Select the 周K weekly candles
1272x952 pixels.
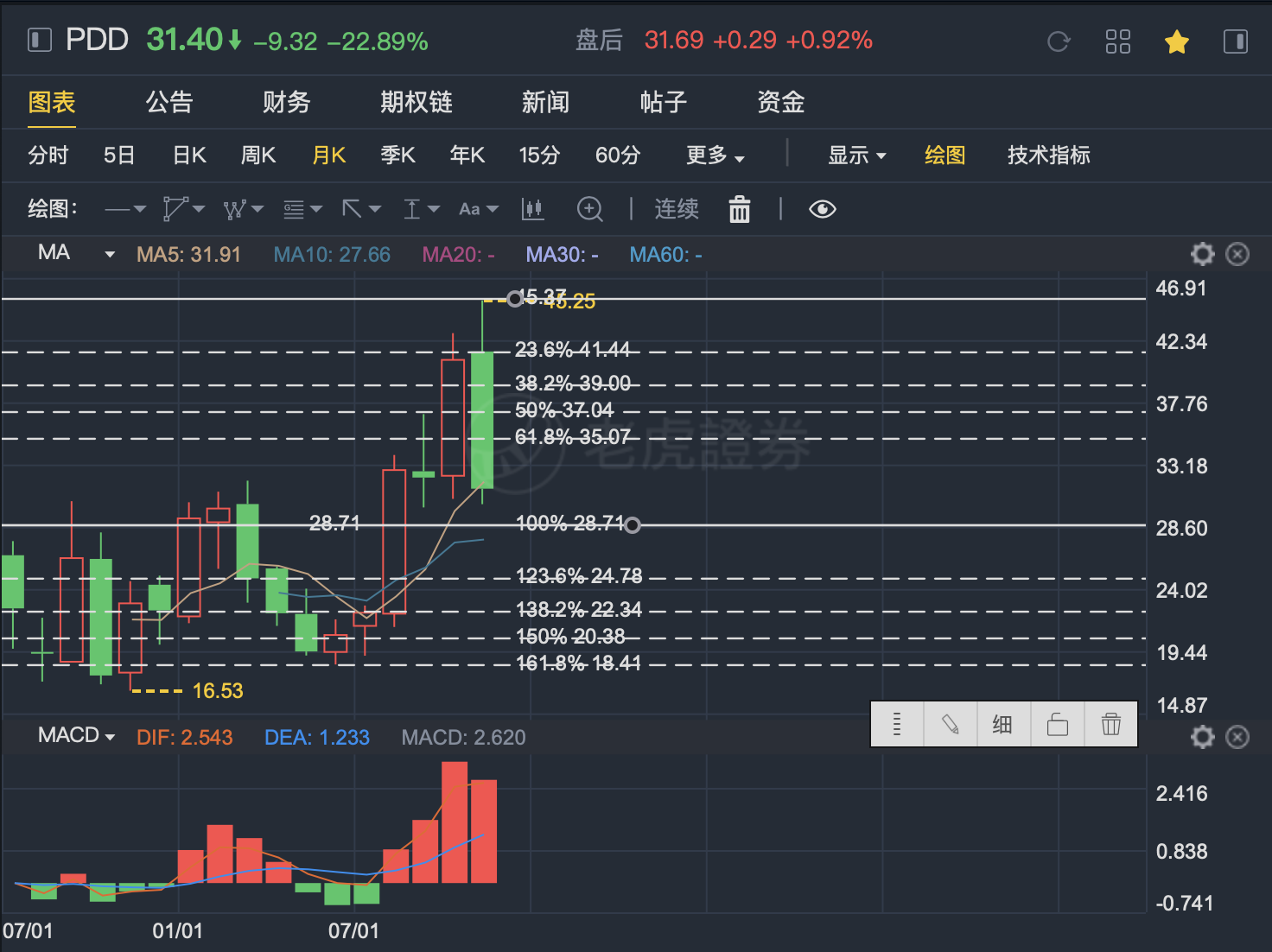pos(258,155)
